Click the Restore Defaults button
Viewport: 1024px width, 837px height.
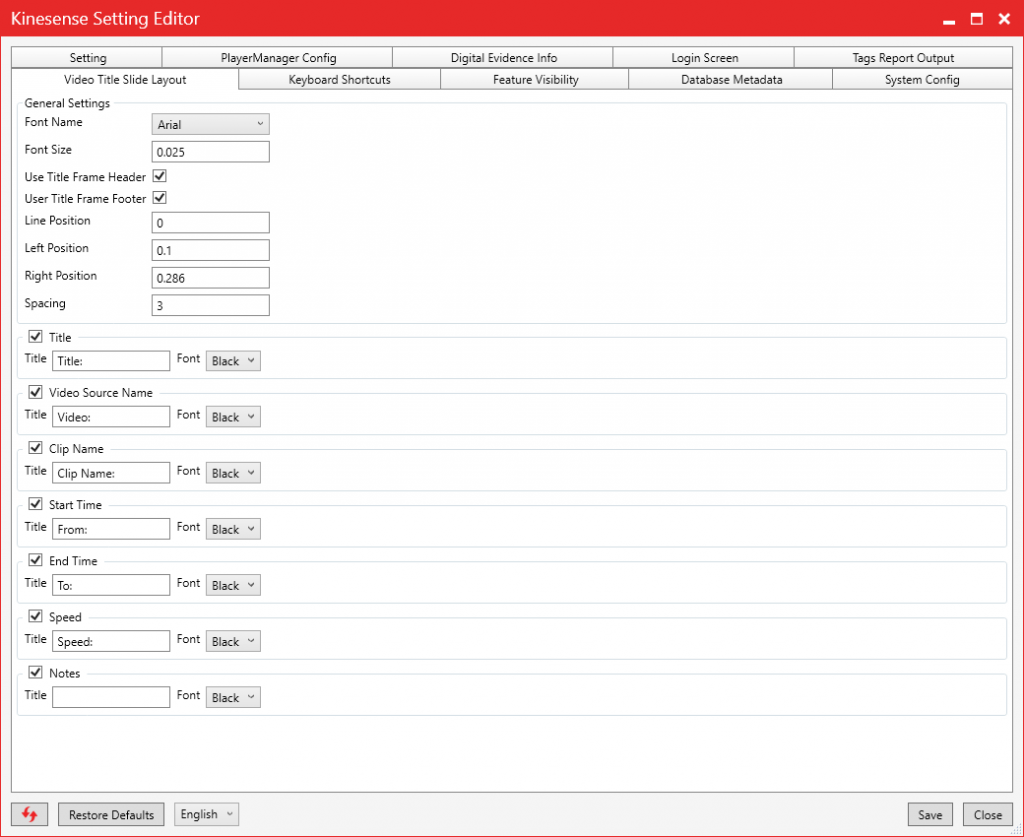pyautogui.click(x=111, y=814)
